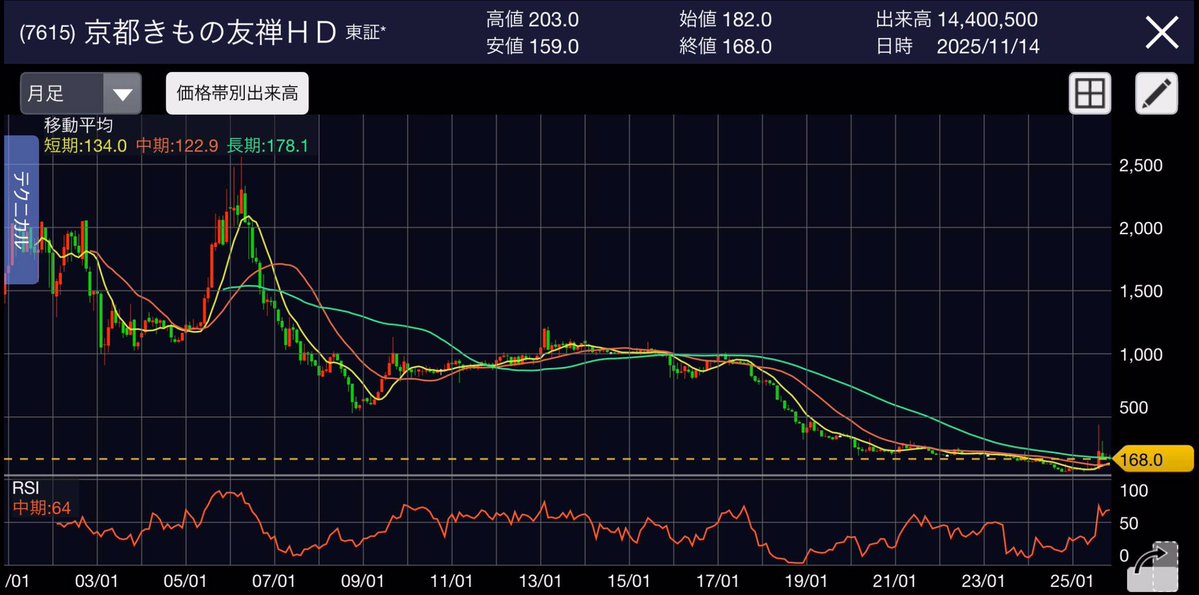
Task: Click the 安値 159.0 value
Action: 532,47
